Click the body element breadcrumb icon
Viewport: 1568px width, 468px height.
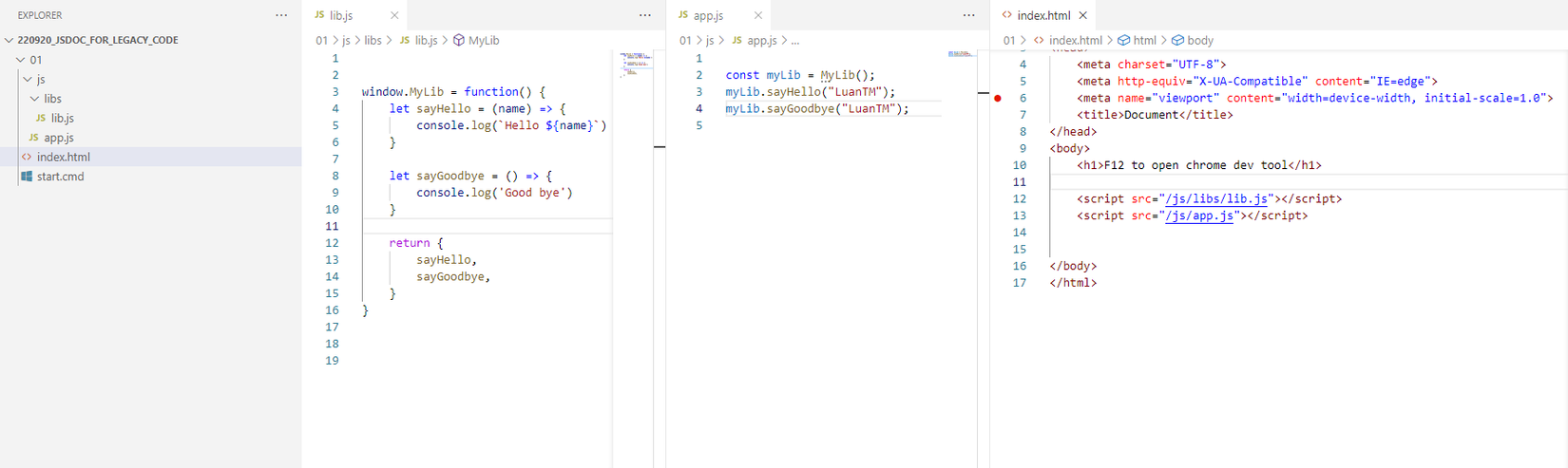click(x=1177, y=41)
